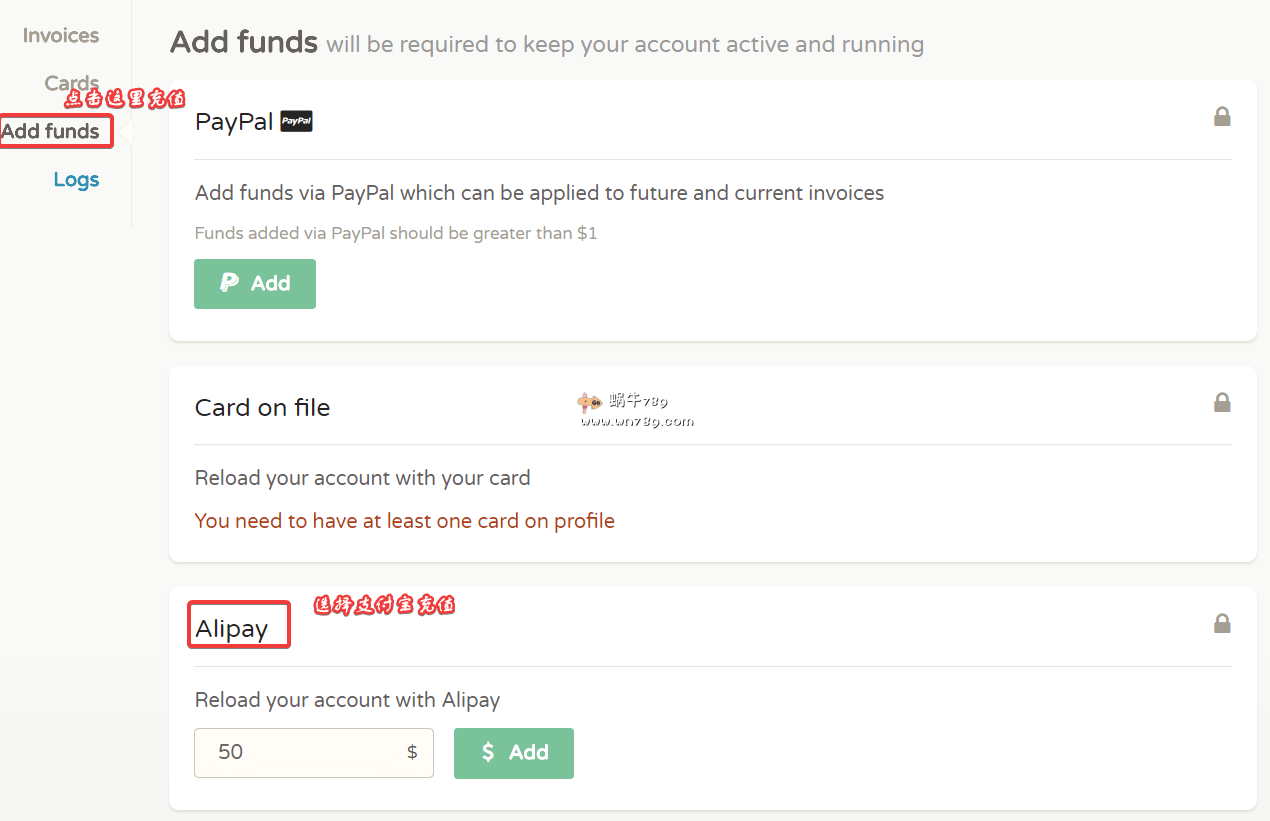The width and height of the screenshot is (1270, 821).
Task: Select Add funds in the sidebar
Action: coord(51,131)
